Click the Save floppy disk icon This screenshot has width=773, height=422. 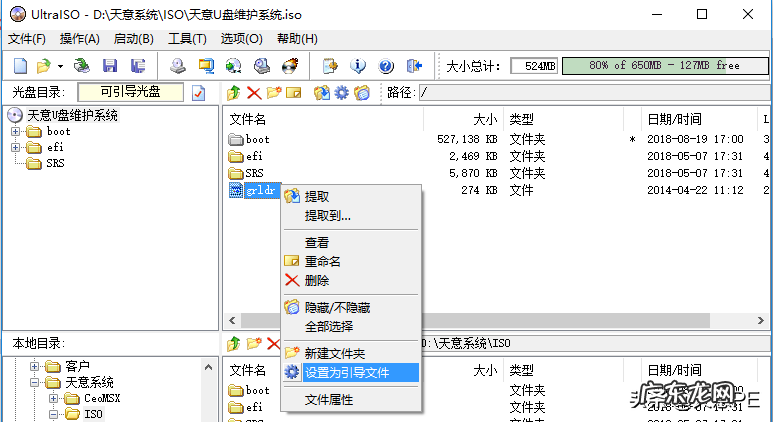pyautogui.click(x=109, y=66)
